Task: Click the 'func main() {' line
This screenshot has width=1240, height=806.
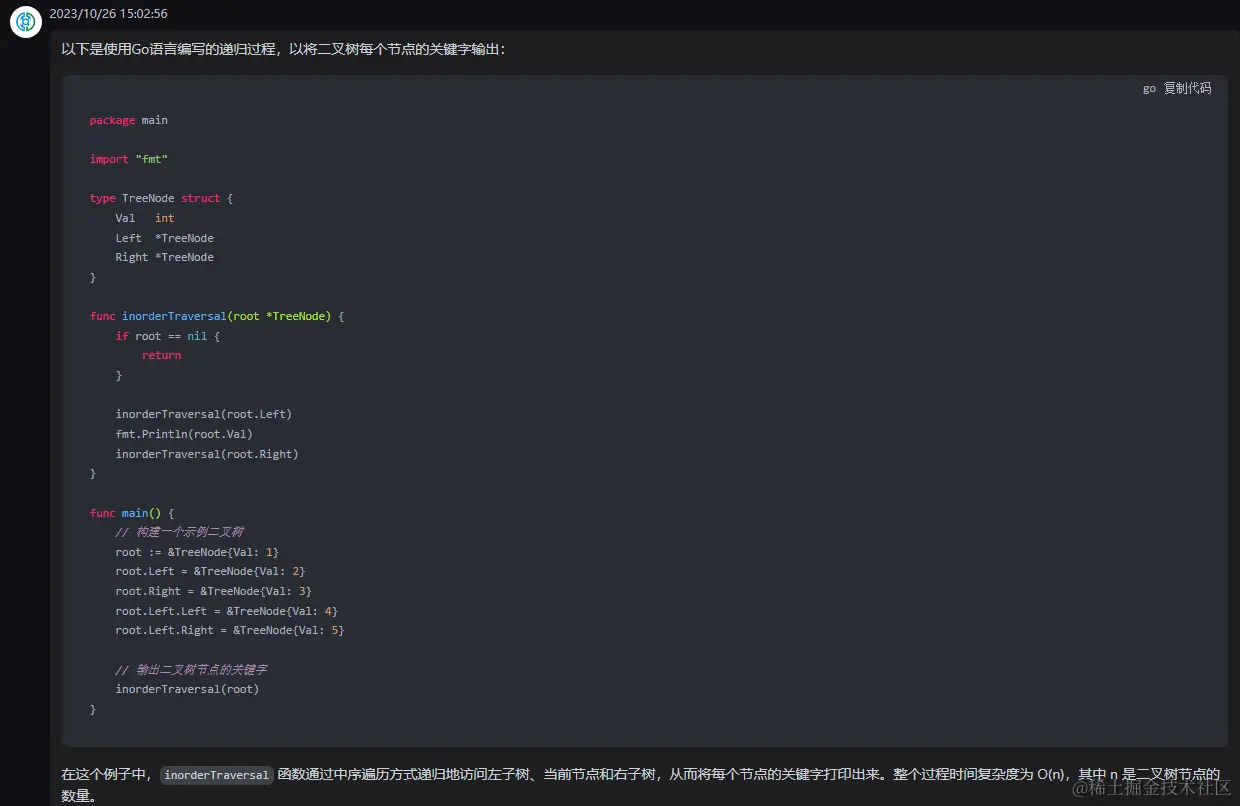Action: click(x=132, y=513)
